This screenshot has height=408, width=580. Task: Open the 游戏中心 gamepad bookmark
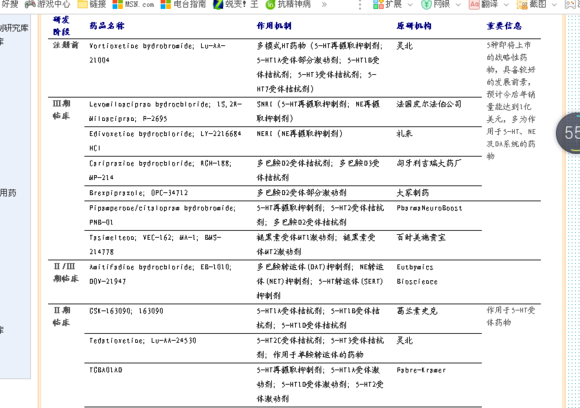click(x=47, y=4)
